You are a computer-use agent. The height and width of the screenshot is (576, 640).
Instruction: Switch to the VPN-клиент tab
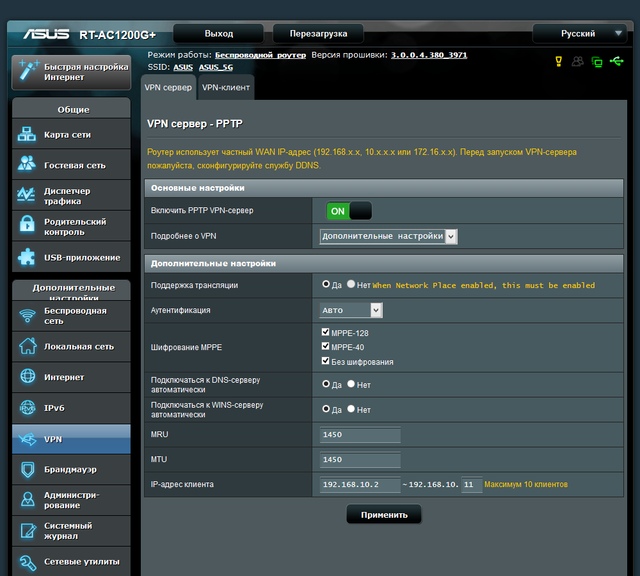(225, 88)
